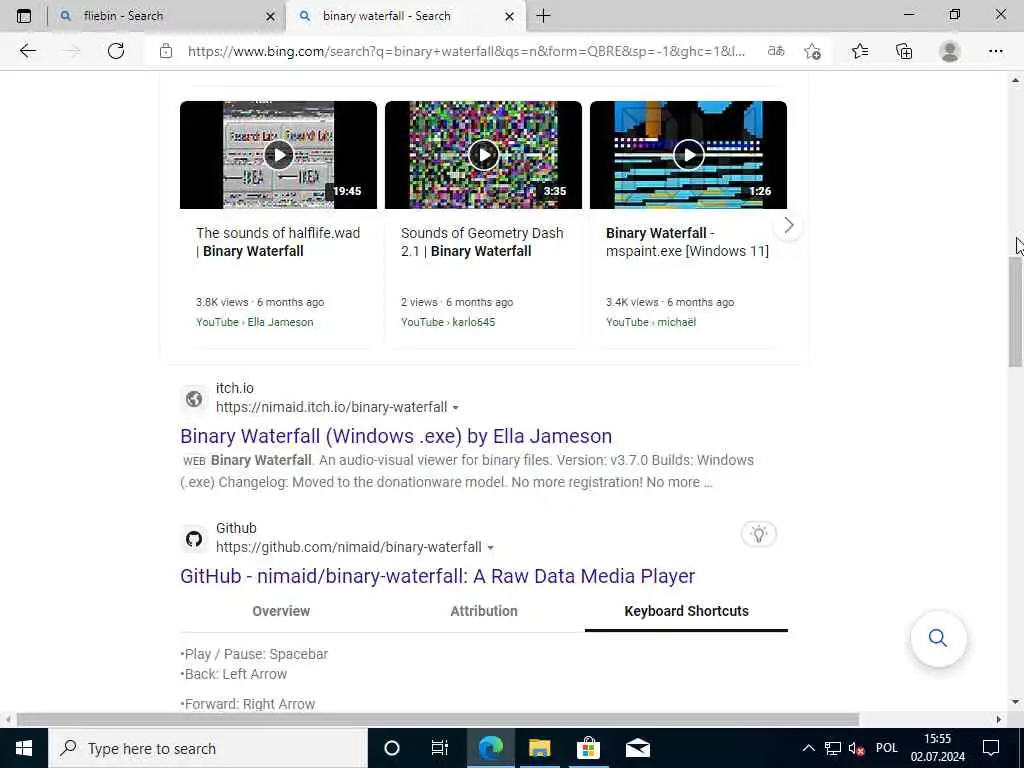Screen dimensions: 1024x768
Task: Open the tab actions menu icon
Action: coord(24,16)
